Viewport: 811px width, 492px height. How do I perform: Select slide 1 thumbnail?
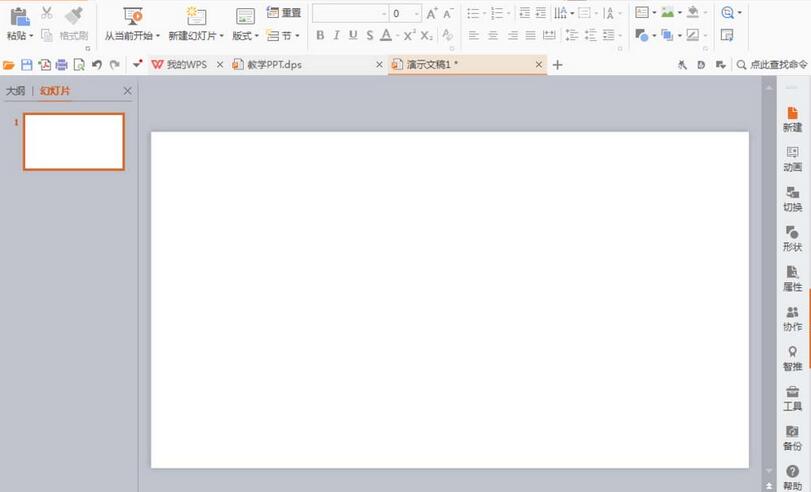[x=74, y=141]
